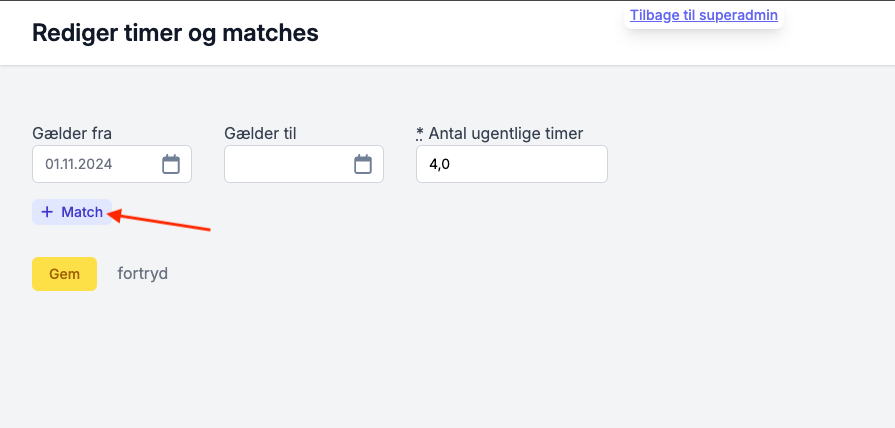Click the required asterisk before Antal
This screenshot has height=428, width=895.
[x=420, y=133]
